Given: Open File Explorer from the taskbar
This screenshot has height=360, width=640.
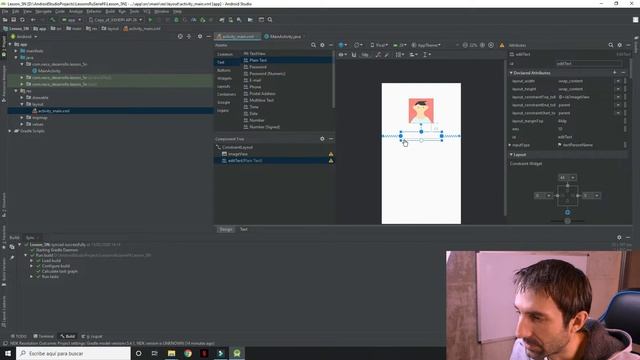Looking at the screenshot, I should [171, 353].
